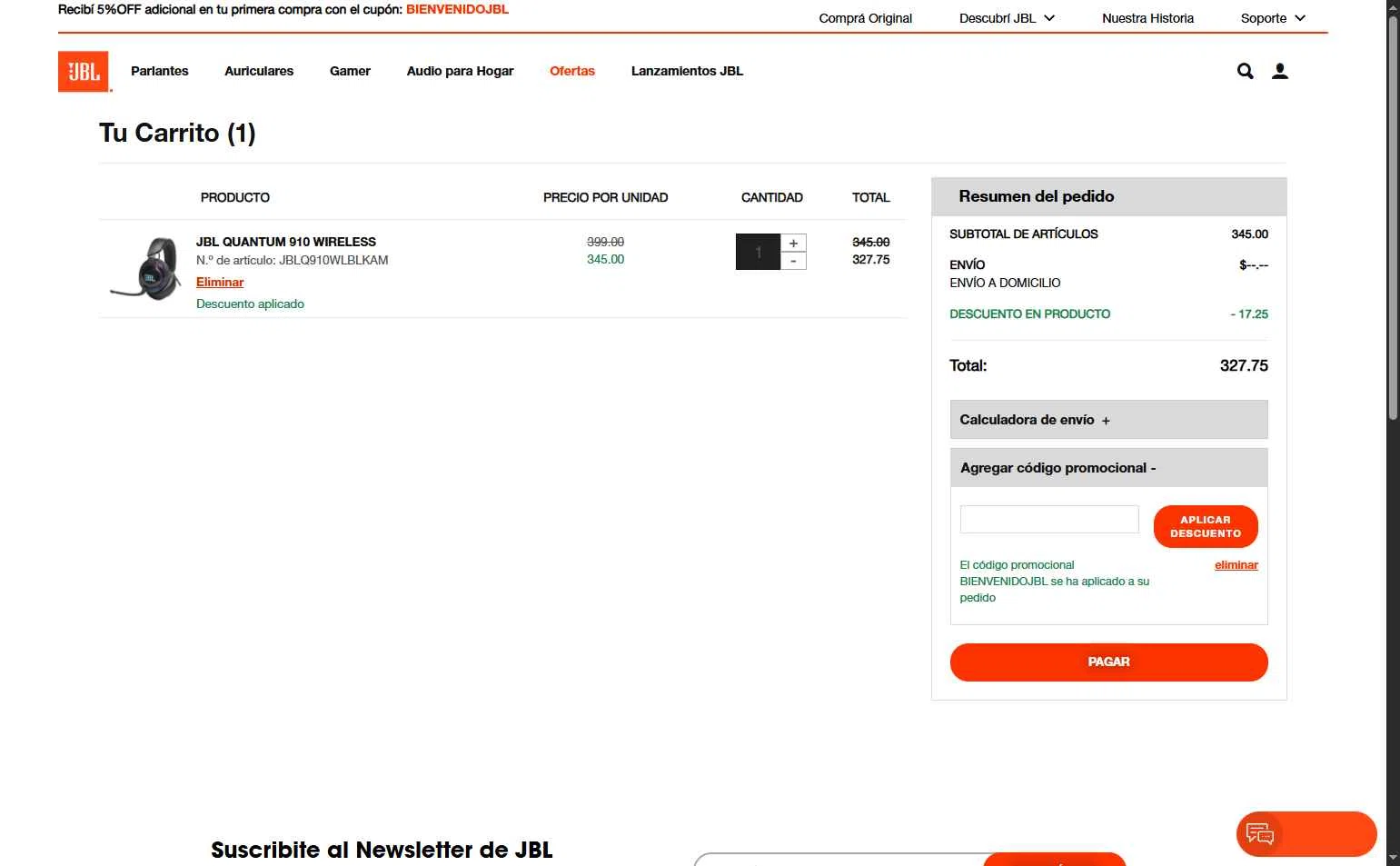Open the search magnifier icon
This screenshot has height=866, width=1400.
tap(1245, 71)
